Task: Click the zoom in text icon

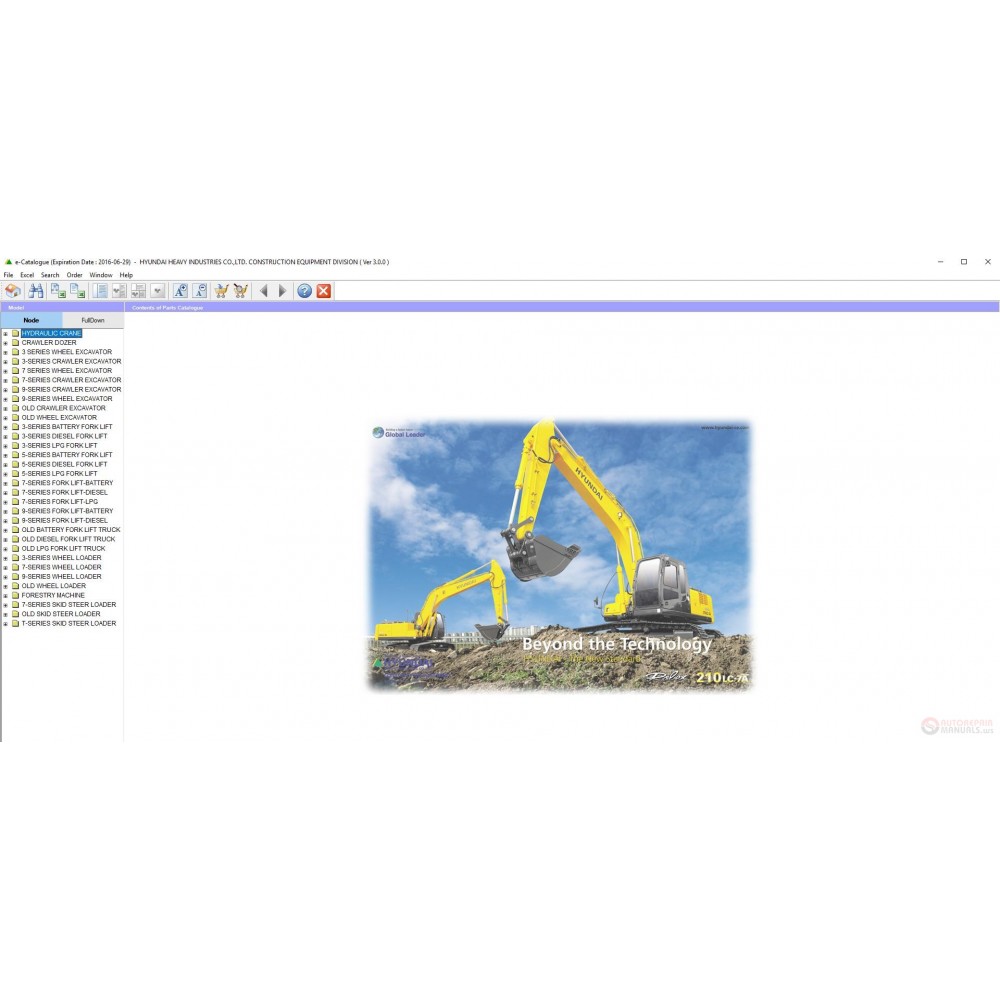Action: pyautogui.click(x=180, y=291)
